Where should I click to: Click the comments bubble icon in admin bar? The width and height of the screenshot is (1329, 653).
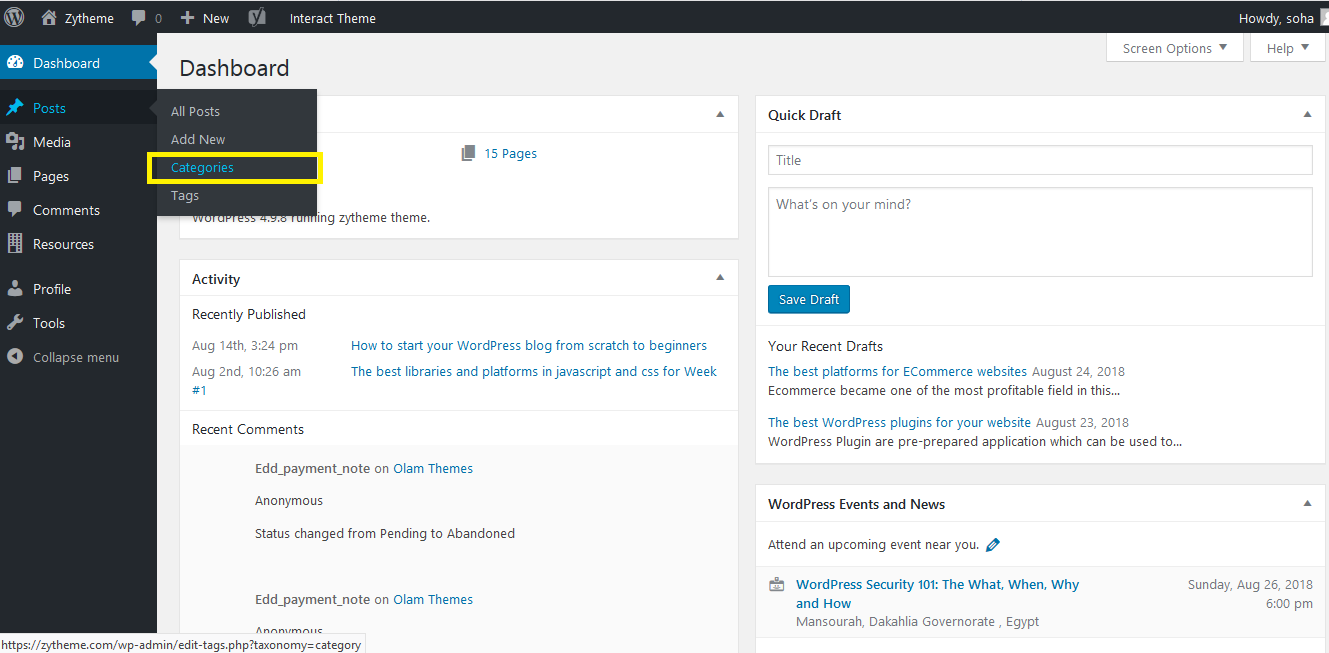139,18
